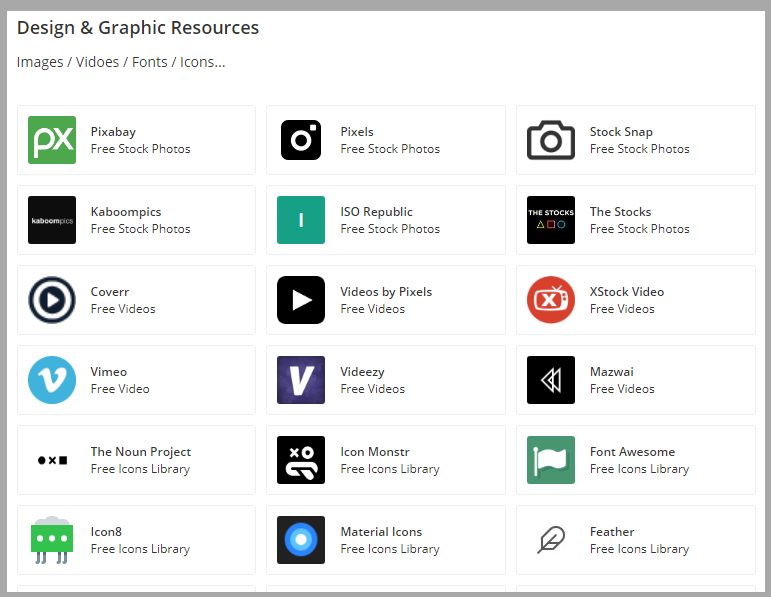The image size is (771, 597).
Task: Click the Font Awesome flag icon
Action: tap(551, 460)
